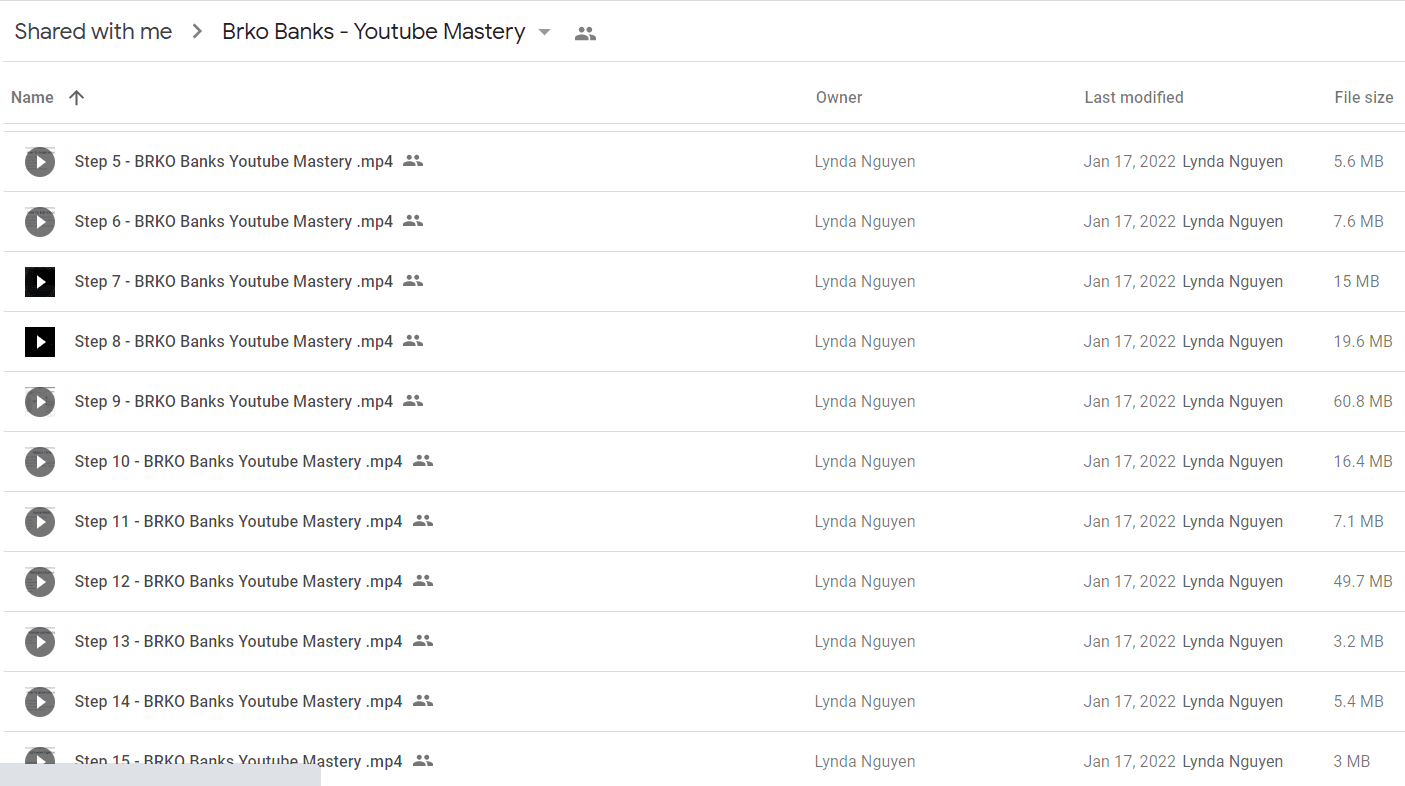Viewport: 1405px width, 786px height.
Task: Click the Step 8 video thumbnail icon
Action: tap(40, 341)
